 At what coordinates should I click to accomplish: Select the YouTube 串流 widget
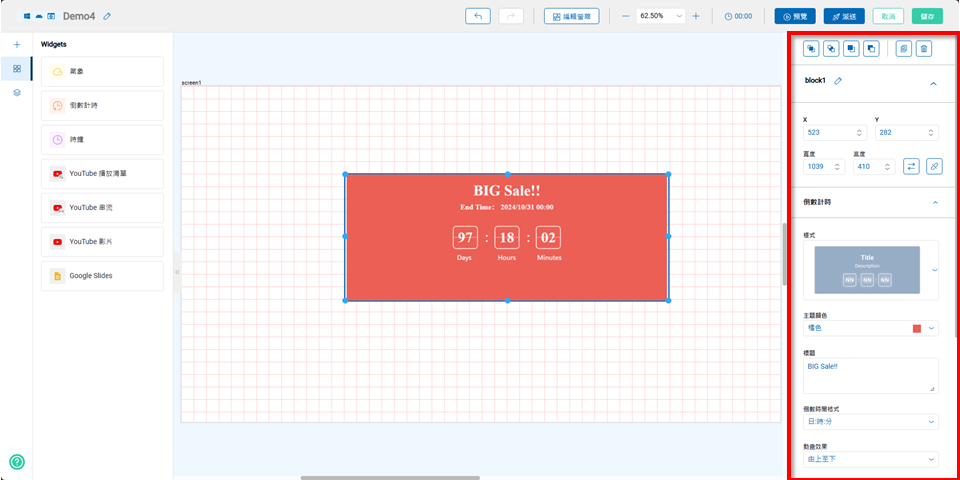coord(102,207)
